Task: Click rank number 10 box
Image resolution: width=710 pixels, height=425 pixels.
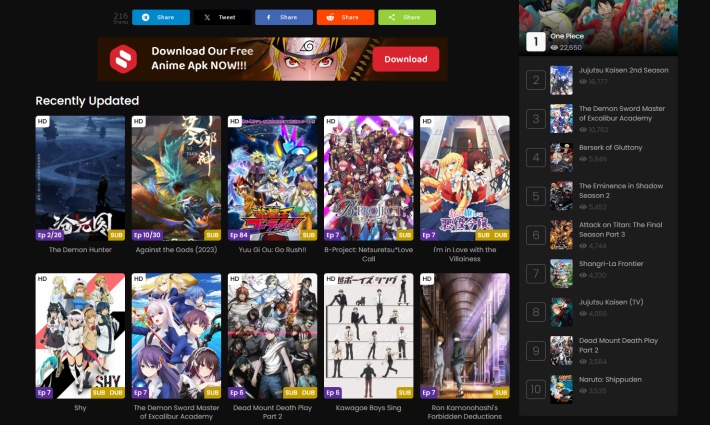Action: pyautogui.click(x=536, y=389)
